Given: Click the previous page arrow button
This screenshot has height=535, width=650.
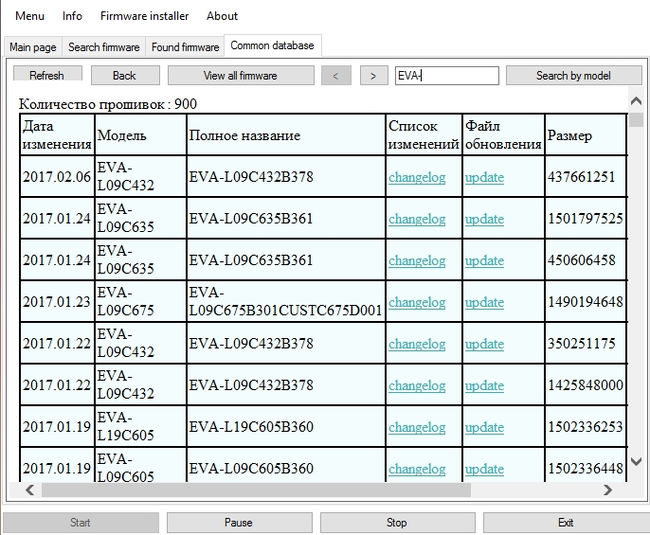Looking at the screenshot, I should point(336,75).
